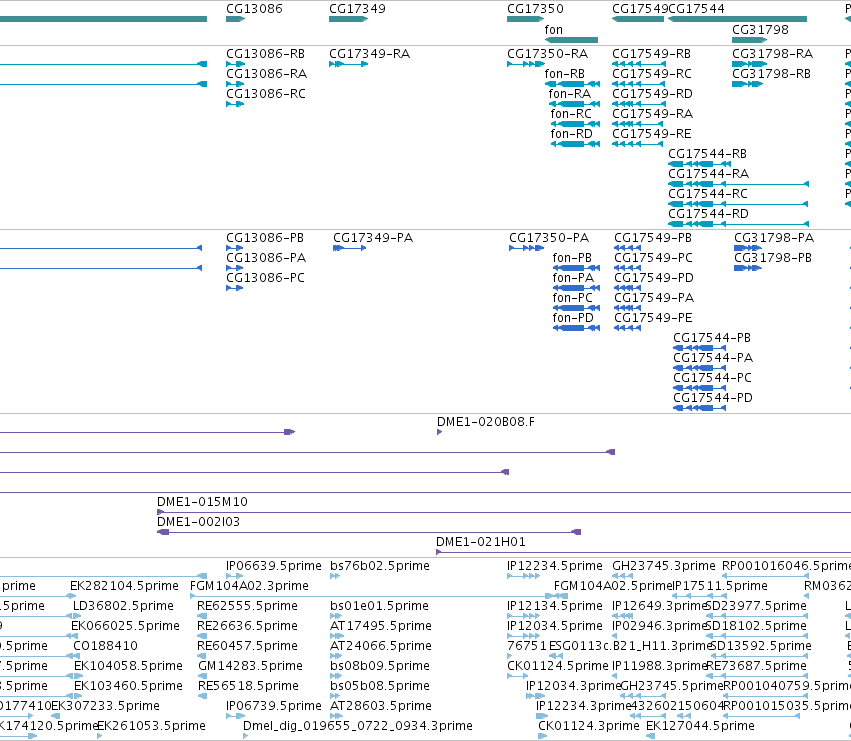This screenshot has height=741, width=851.
Task: Select the CG17349 gene label
Action: [x=357, y=9]
